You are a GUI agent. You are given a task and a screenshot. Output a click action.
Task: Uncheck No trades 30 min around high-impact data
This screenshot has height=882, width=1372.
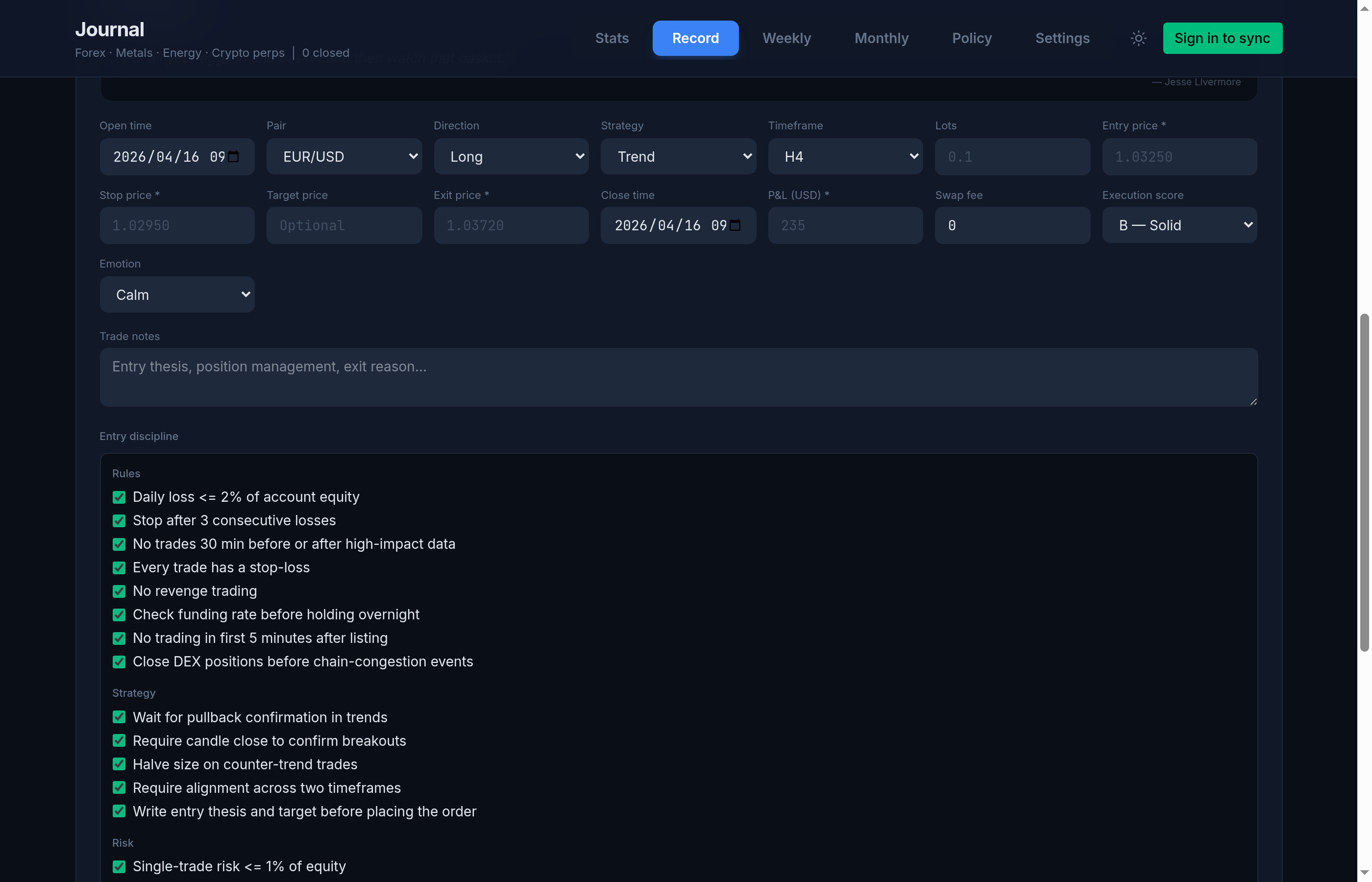point(119,543)
